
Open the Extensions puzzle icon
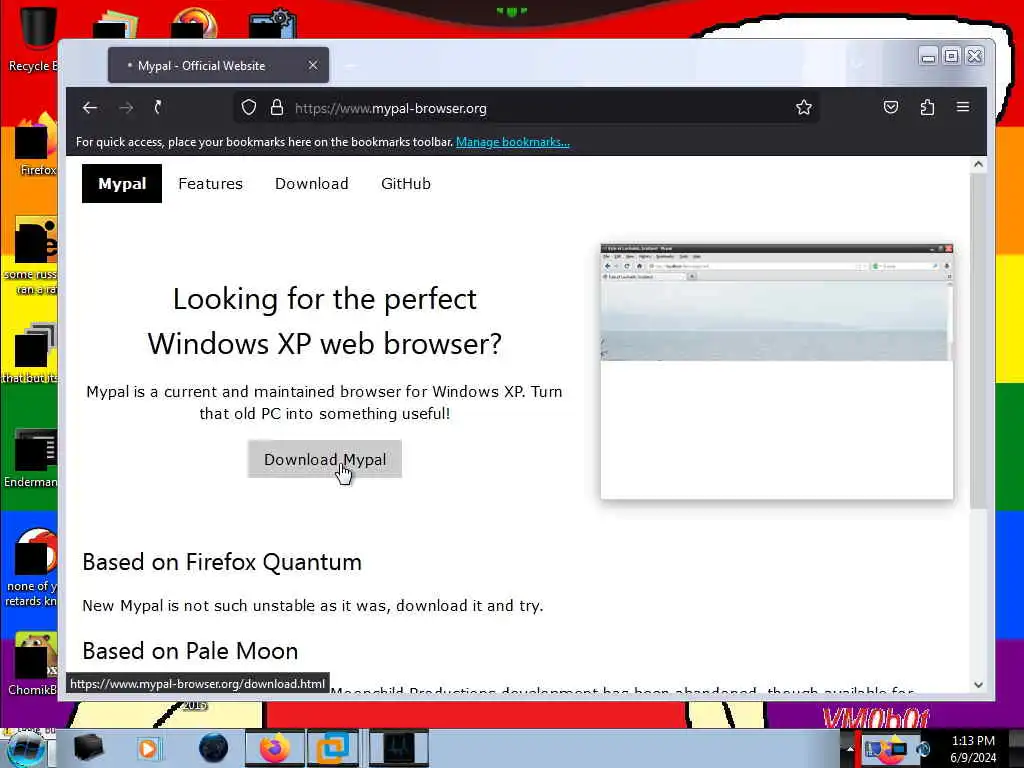click(x=927, y=107)
